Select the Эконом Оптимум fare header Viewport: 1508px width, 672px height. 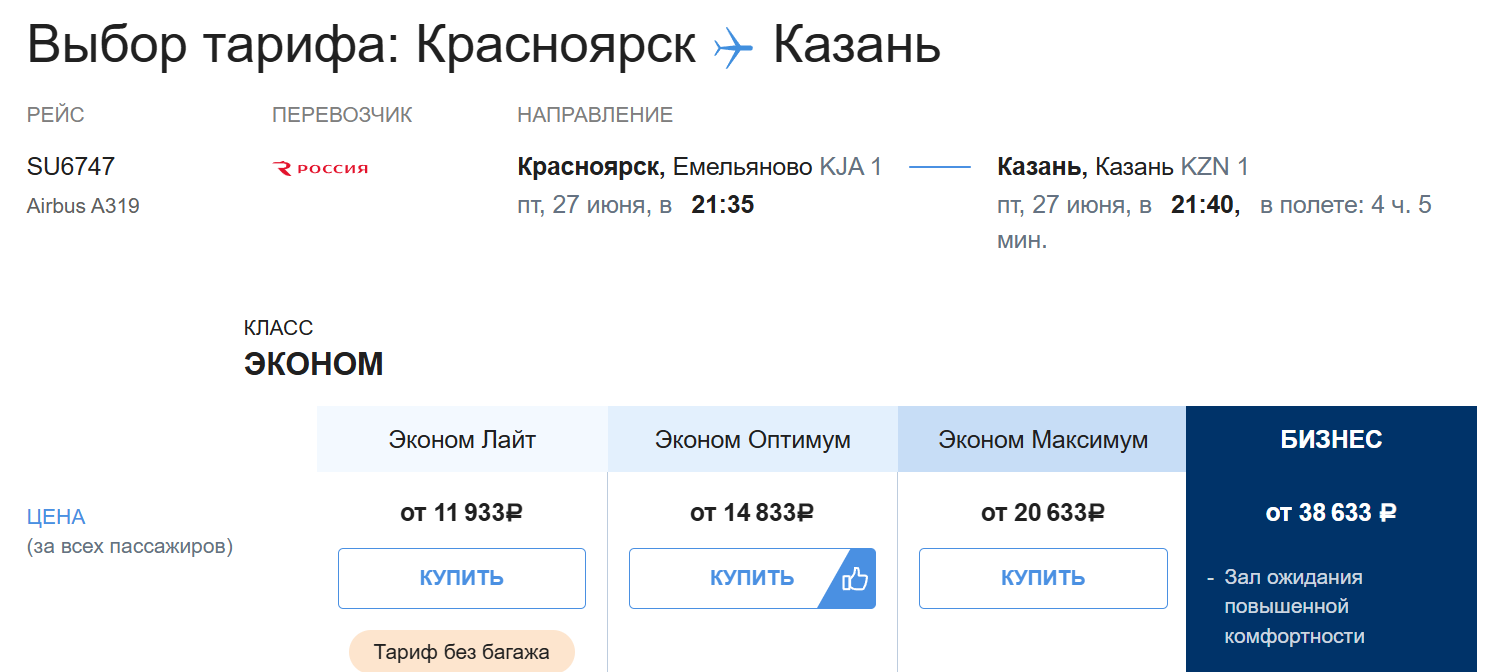click(x=752, y=440)
